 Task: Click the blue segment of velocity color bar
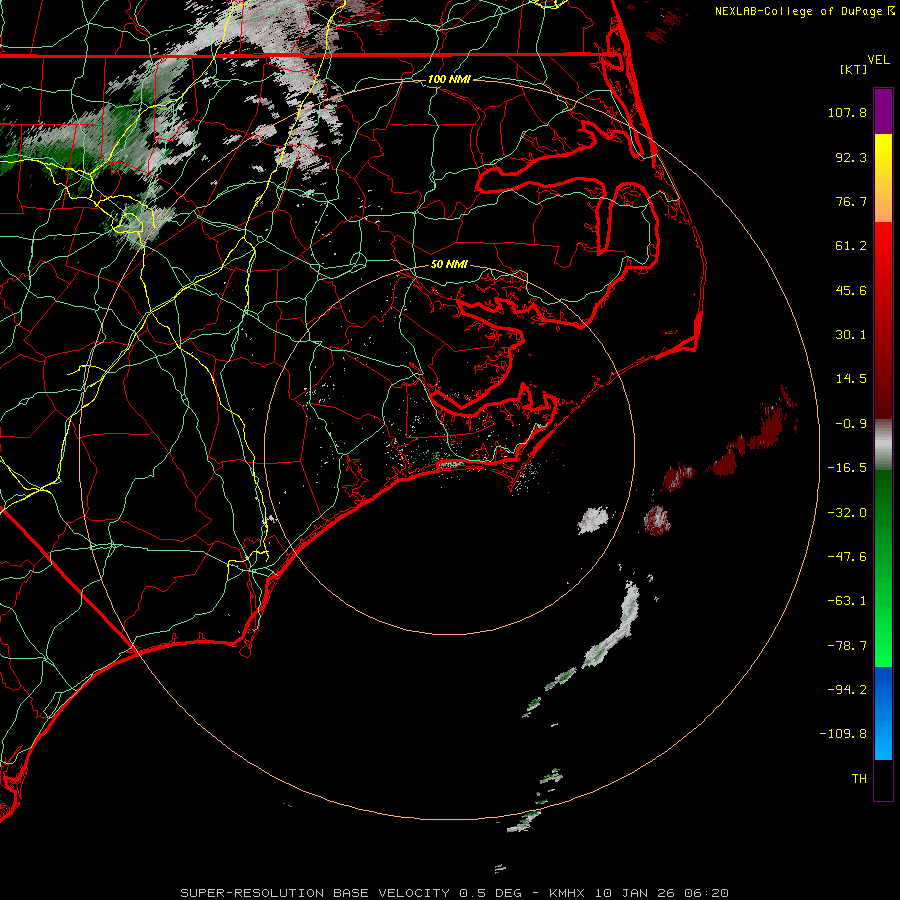pyautogui.click(x=883, y=713)
